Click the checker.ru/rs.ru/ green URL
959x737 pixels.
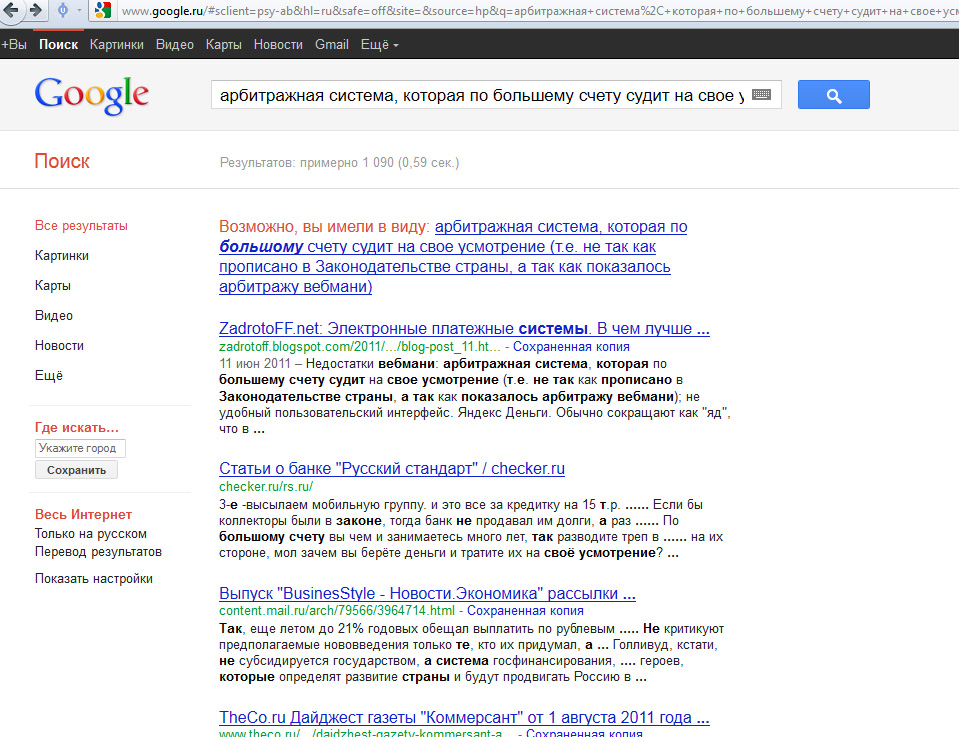[266, 486]
